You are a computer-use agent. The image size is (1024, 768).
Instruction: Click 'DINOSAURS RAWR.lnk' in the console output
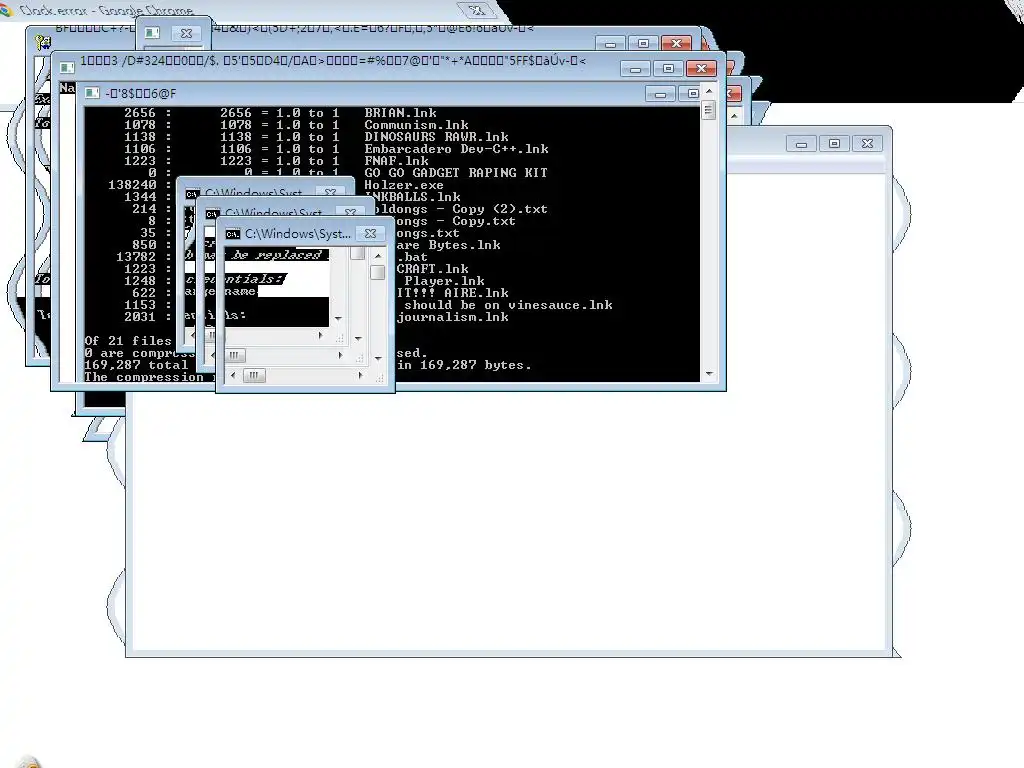[436, 136]
